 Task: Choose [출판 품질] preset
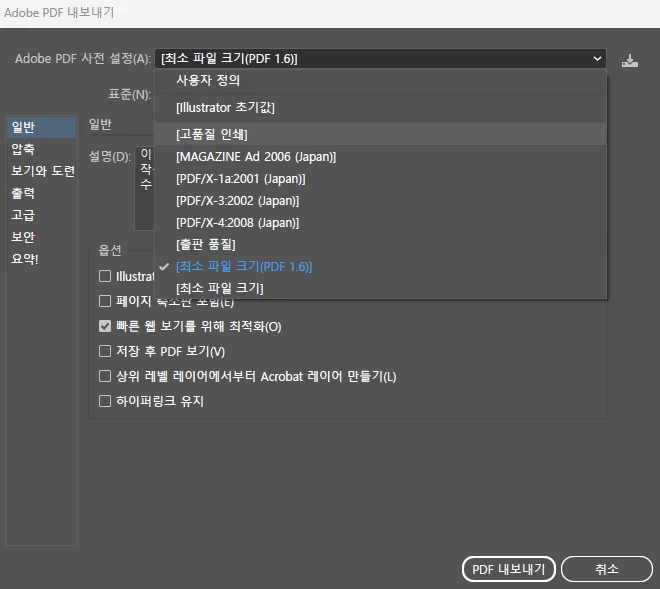click(x=381, y=244)
